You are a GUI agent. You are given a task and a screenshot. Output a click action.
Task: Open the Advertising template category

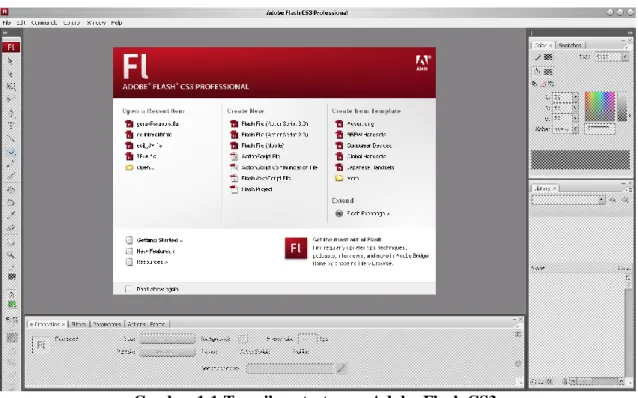pyautogui.click(x=355, y=124)
